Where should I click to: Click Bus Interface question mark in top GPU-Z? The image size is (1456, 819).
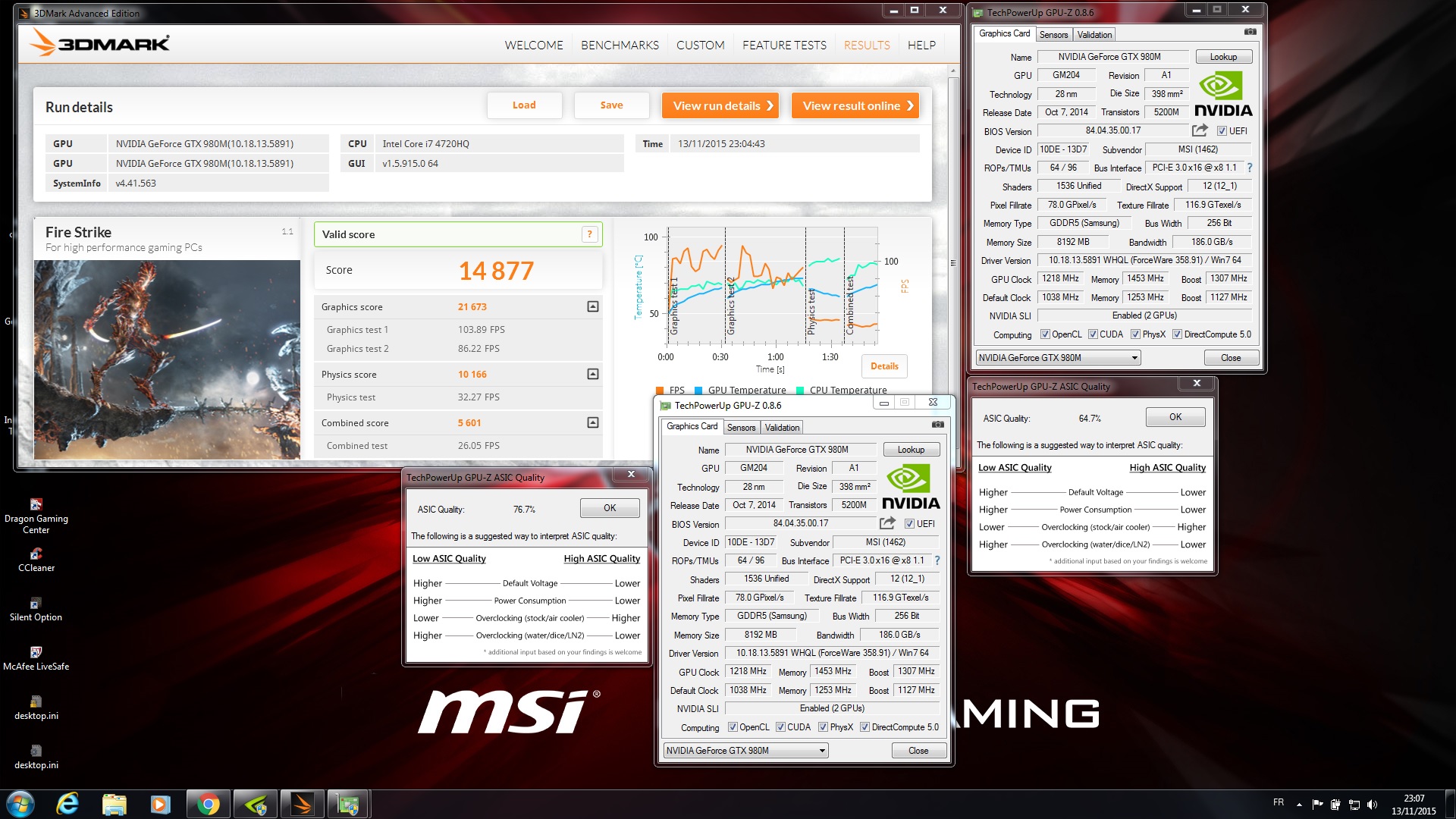tap(1250, 168)
